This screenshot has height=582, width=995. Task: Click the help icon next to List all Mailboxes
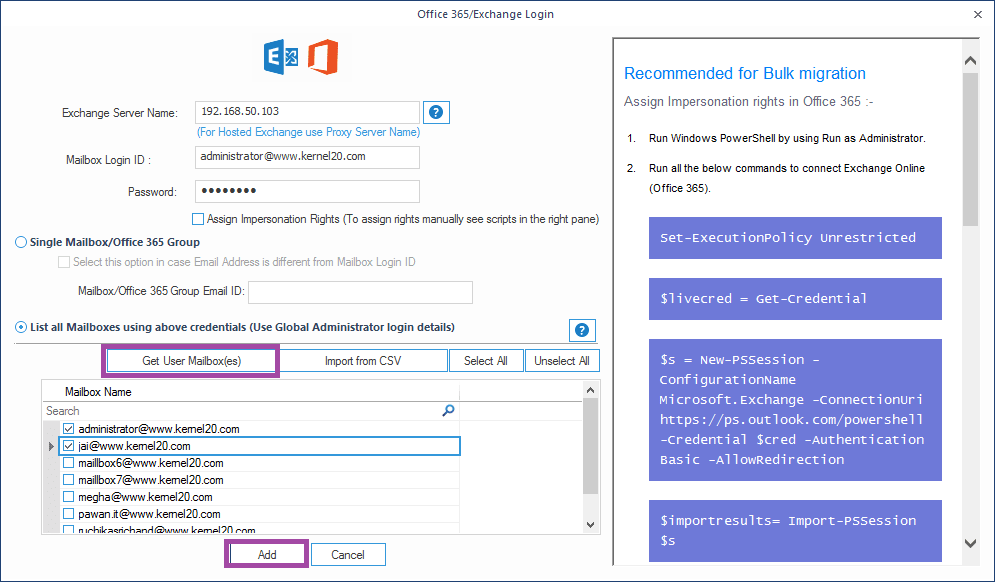click(582, 330)
